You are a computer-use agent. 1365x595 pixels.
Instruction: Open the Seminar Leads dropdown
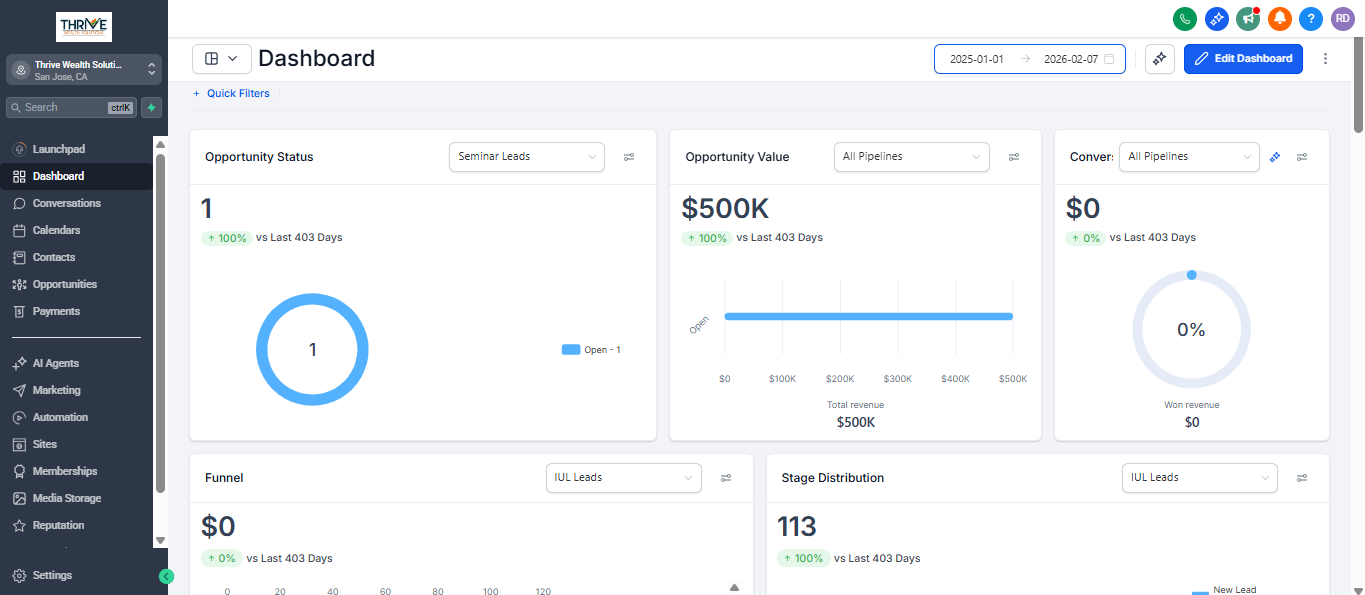[526, 157]
